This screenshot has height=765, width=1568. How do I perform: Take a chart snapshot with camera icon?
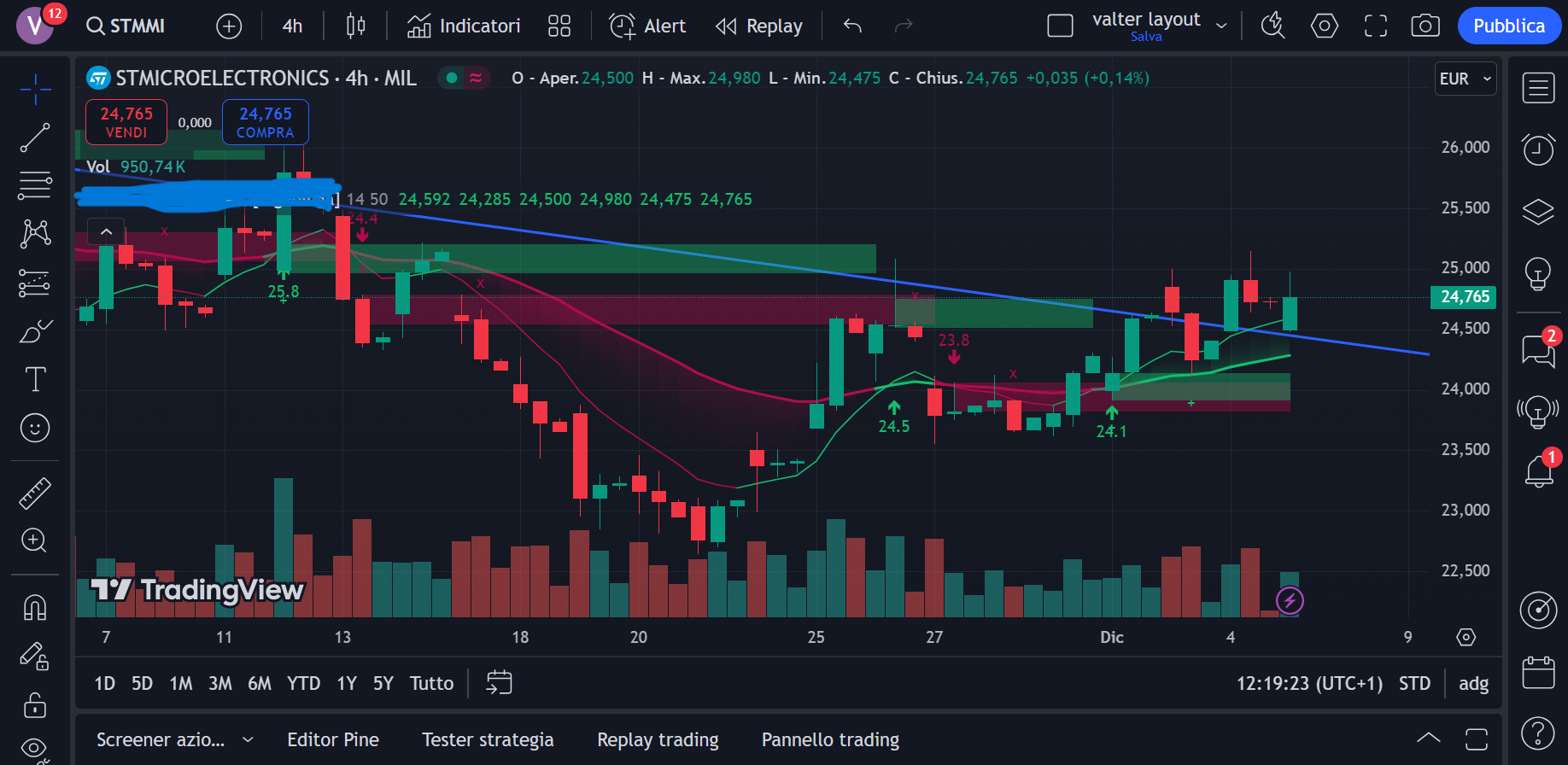pos(1425,26)
